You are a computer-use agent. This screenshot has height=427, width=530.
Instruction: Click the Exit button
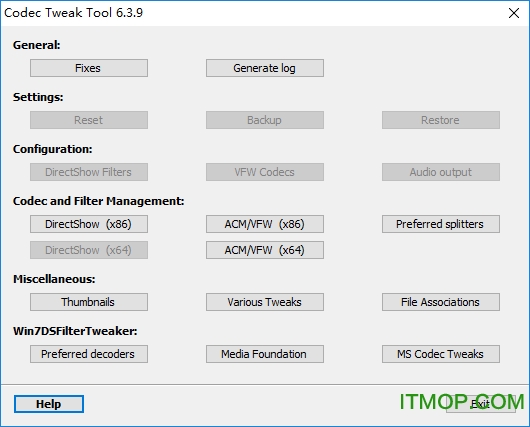coord(480,404)
